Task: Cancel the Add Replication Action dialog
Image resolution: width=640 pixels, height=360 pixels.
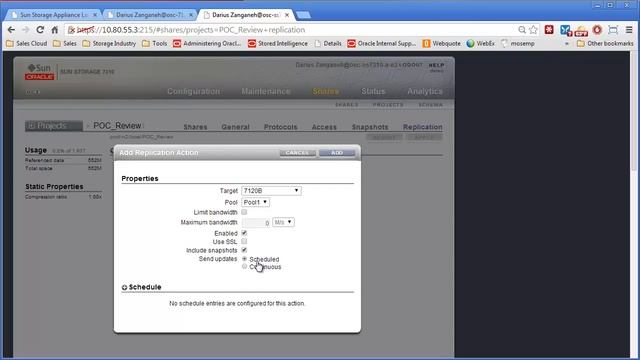Action: click(x=298, y=153)
